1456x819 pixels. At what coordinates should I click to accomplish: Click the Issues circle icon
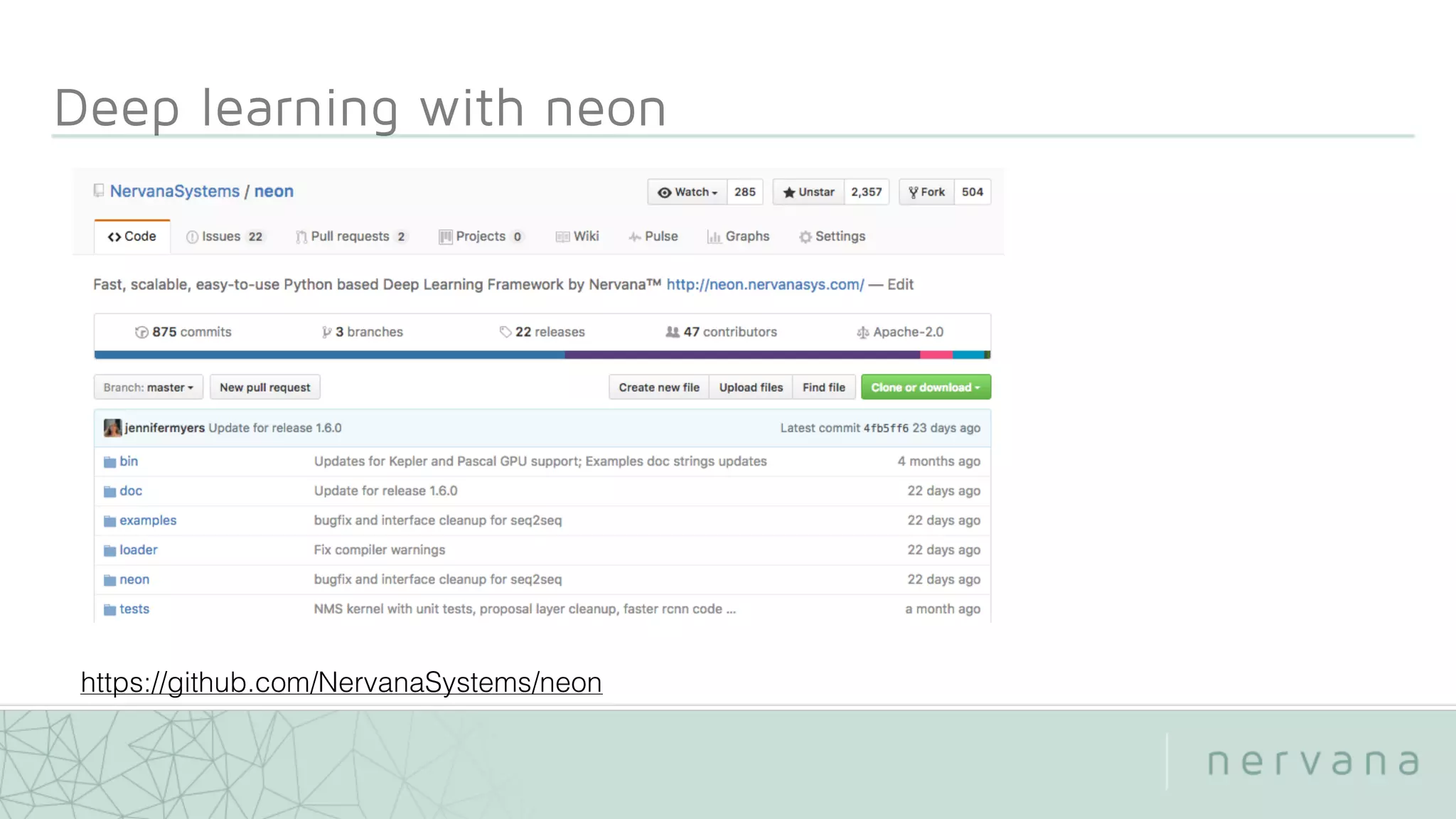click(192, 237)
